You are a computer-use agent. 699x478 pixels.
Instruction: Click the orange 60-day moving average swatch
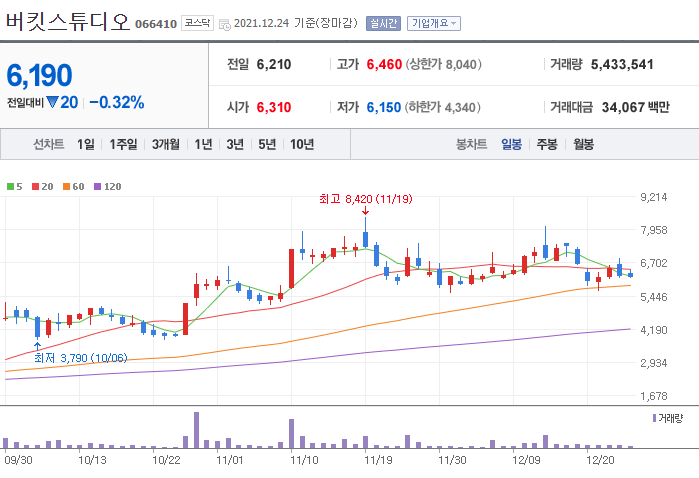coord(66,186)
